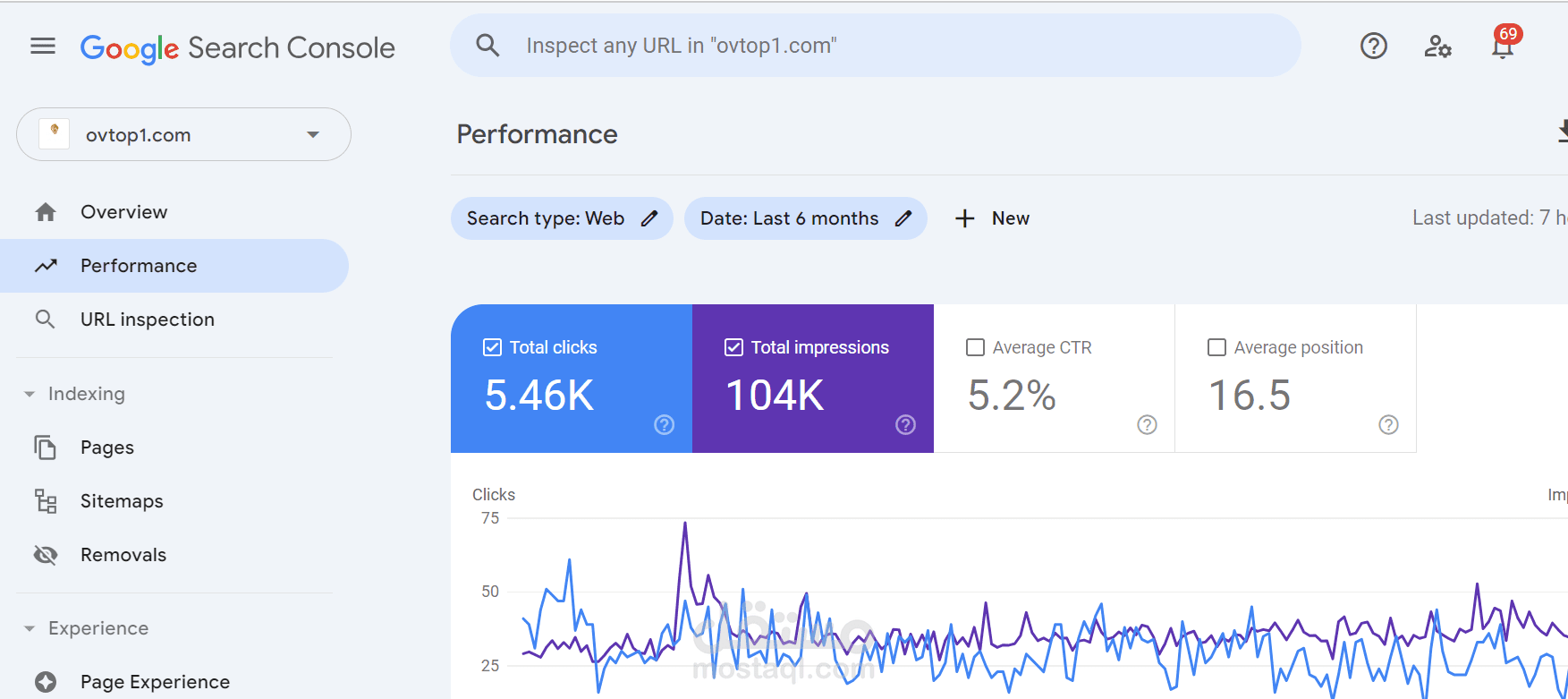Open user and settings management icon

pyautogui.click(x=1438, y=46)
